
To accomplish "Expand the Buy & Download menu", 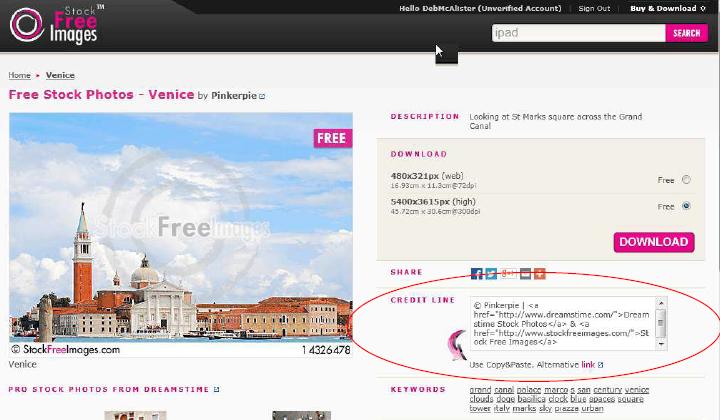I will coord(667,9).
